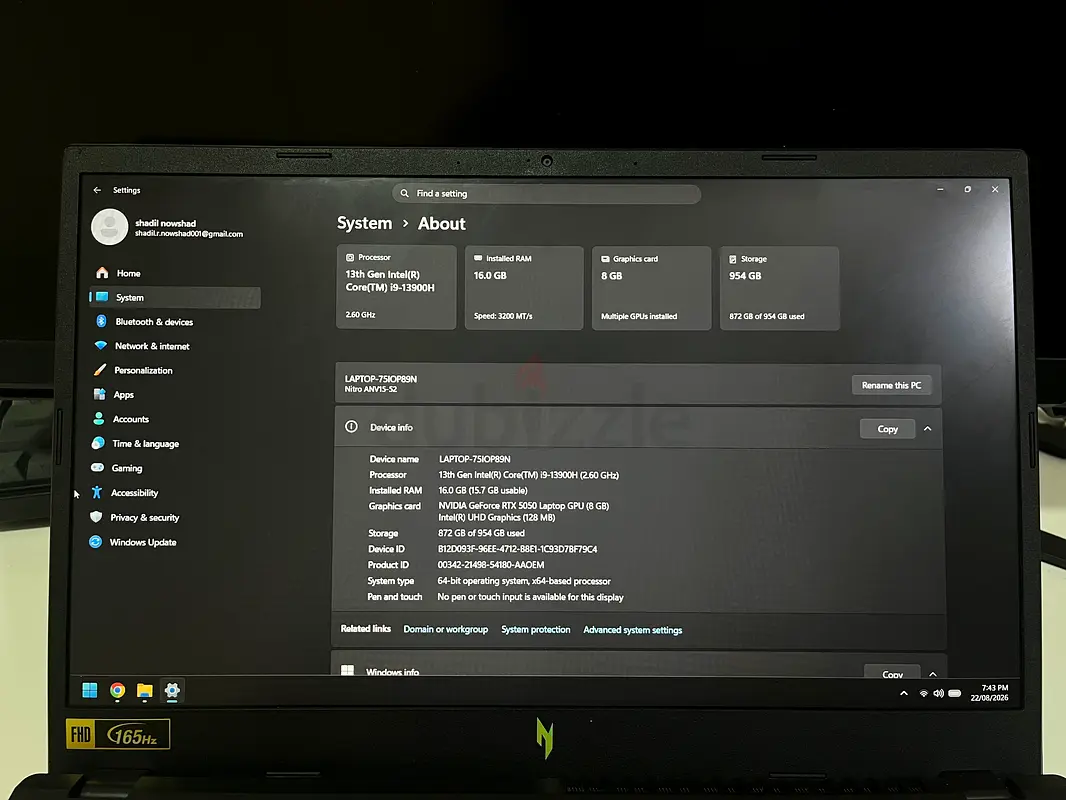Click the Windows Update sync icon
Viewport: 1066px width, 800px height.
pos(95,542)
